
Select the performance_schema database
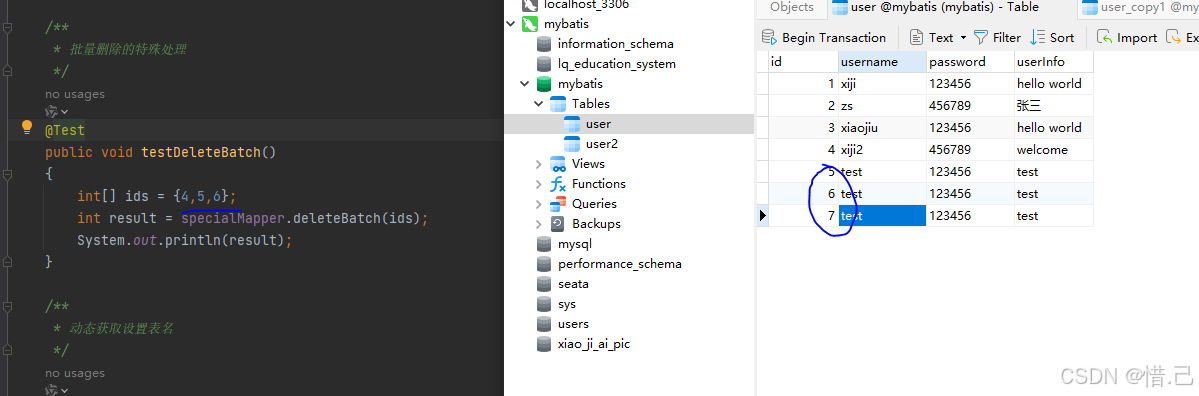click(x=619, y=264)
